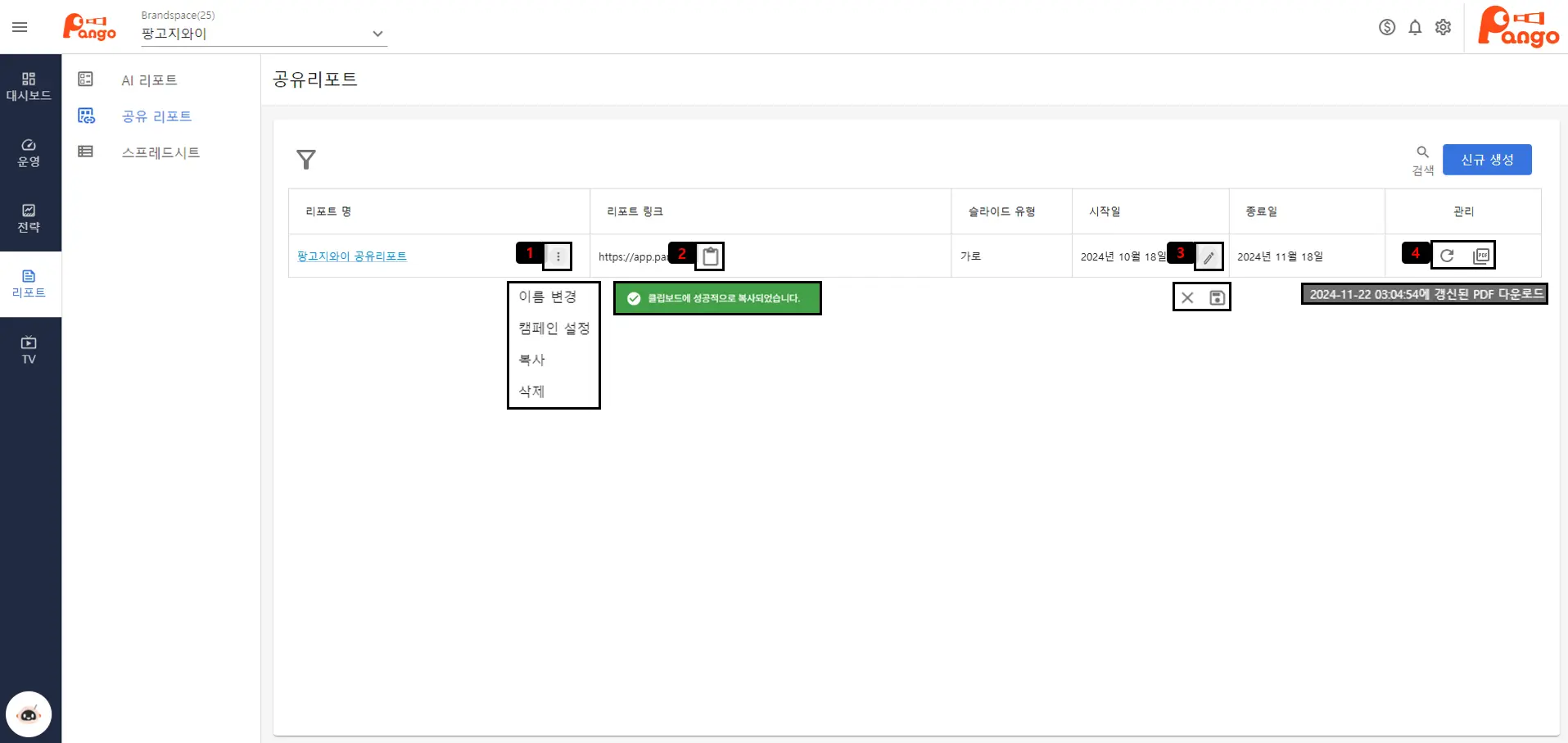
Task: Click the pencil icon to edit start date
Action: pos(1209,257)
